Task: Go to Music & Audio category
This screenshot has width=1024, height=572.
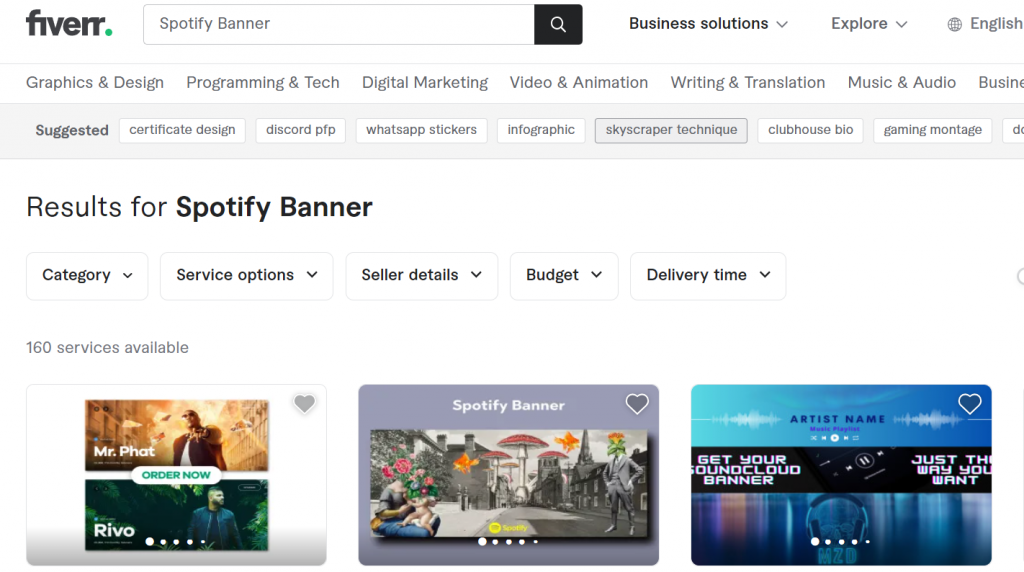Action: 901,82
